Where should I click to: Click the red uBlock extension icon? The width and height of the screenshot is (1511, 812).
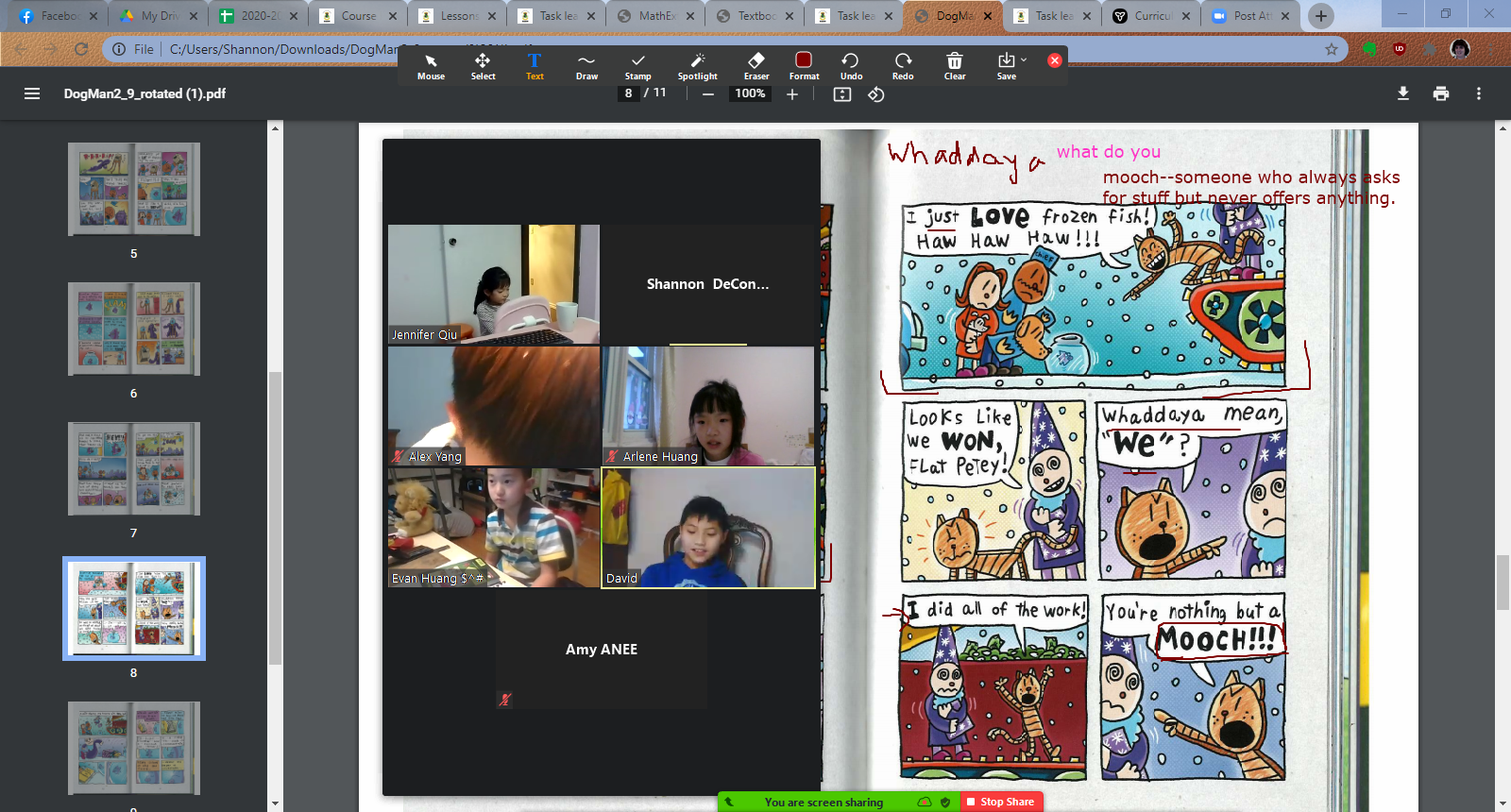(x=1400, y=49)
